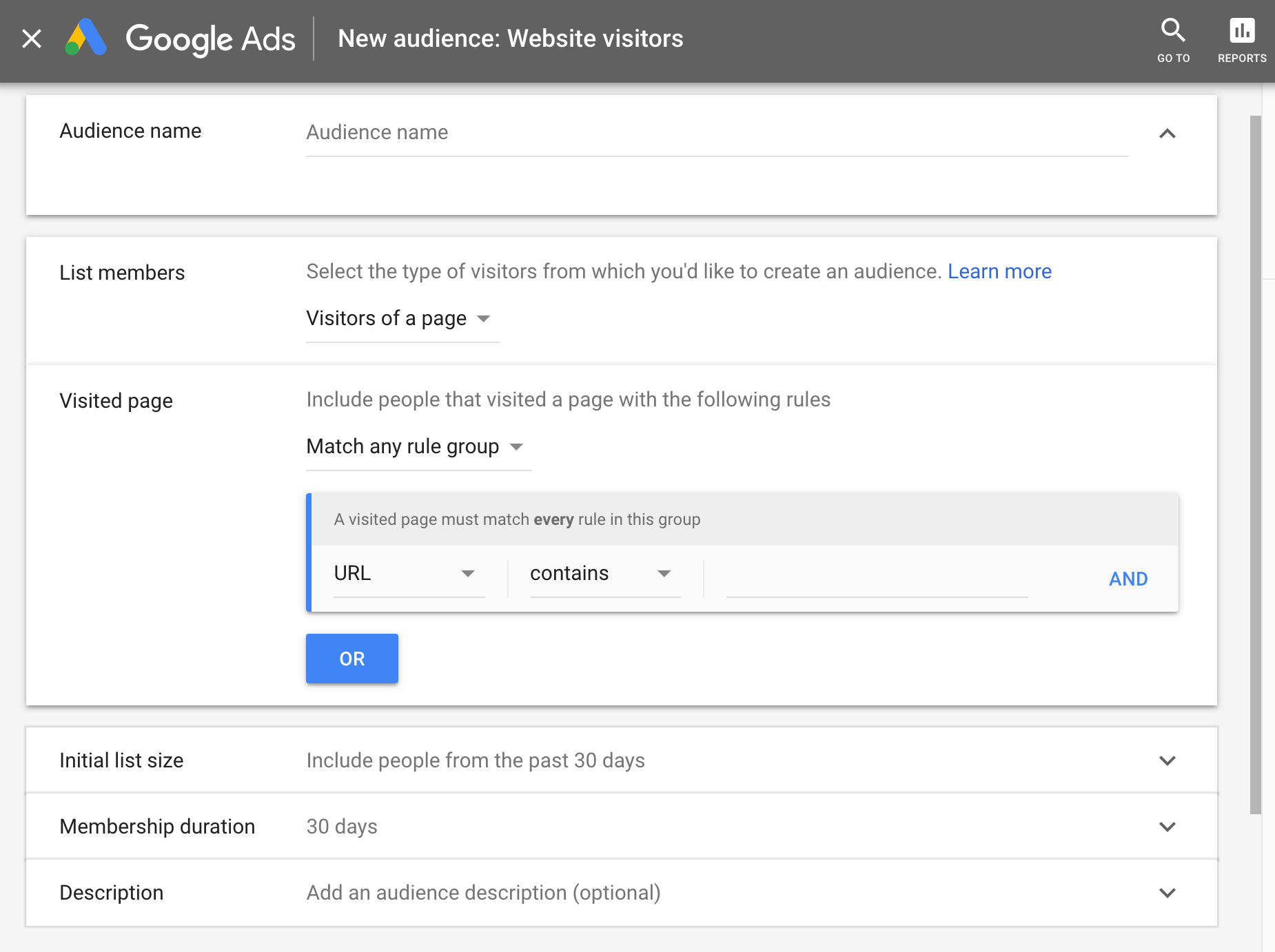Open the Match any rule group dropdown
The width and height of the screenshot is (1275, 952).
tap(418, 447)
